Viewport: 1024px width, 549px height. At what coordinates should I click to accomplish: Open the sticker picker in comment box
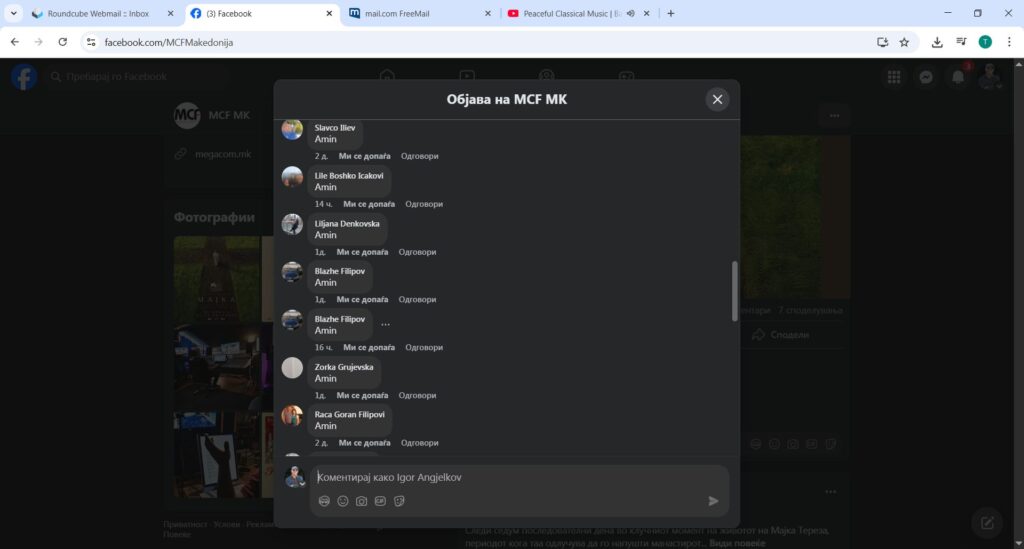coord(399,501)
